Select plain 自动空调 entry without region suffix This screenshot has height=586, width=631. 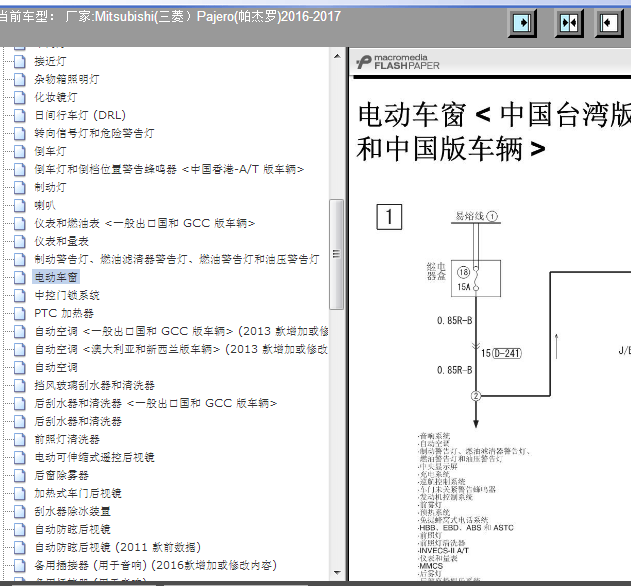56,367
